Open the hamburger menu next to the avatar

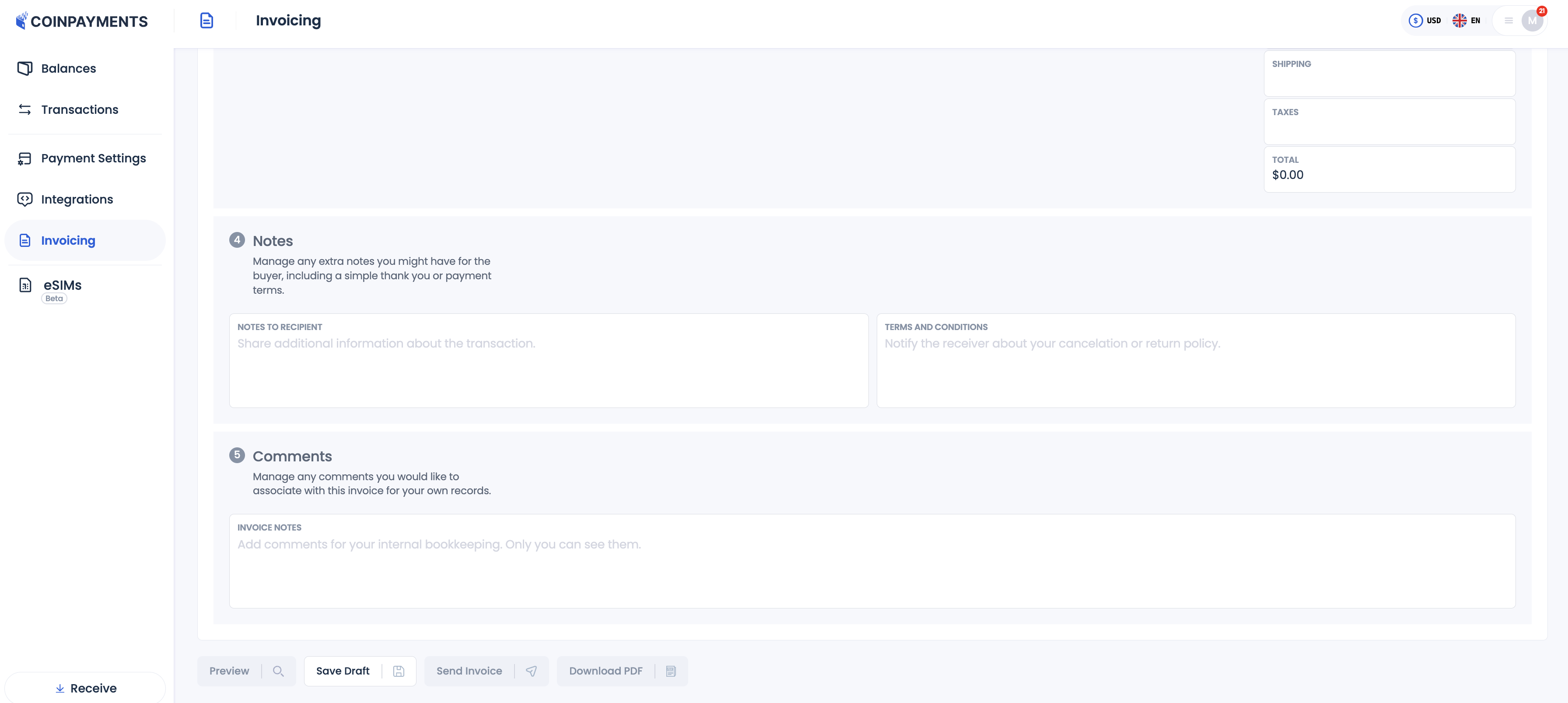(x=1509, y=20)
